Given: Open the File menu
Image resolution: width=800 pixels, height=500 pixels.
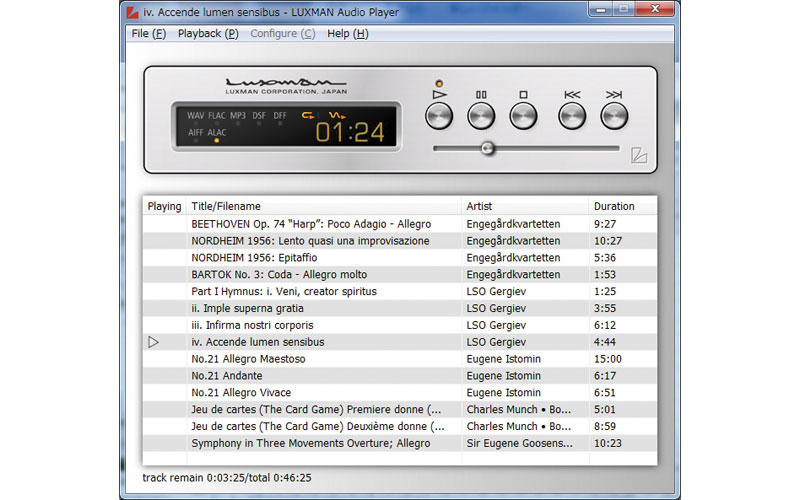Looking at the screenshot, I should (x=148, y=34).
